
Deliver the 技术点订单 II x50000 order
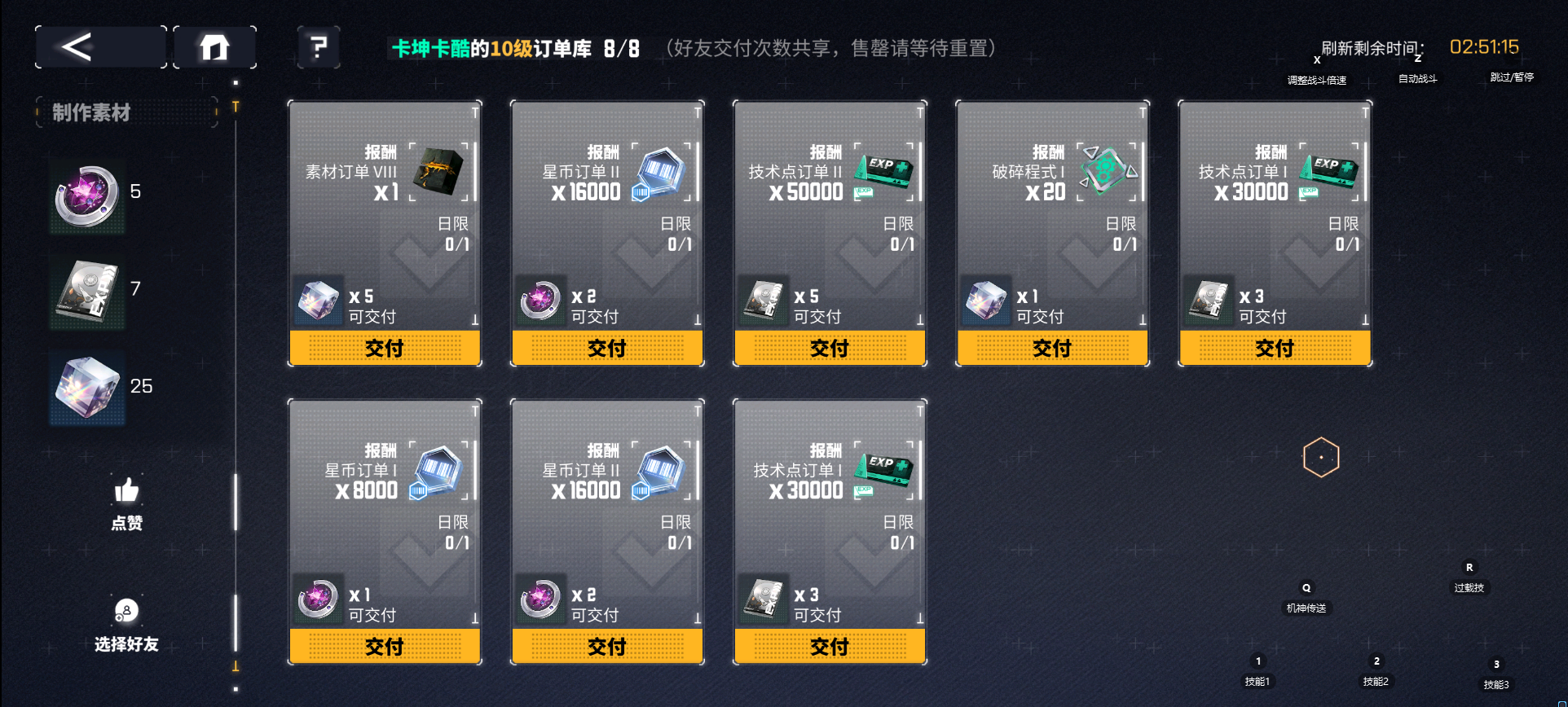830,348
